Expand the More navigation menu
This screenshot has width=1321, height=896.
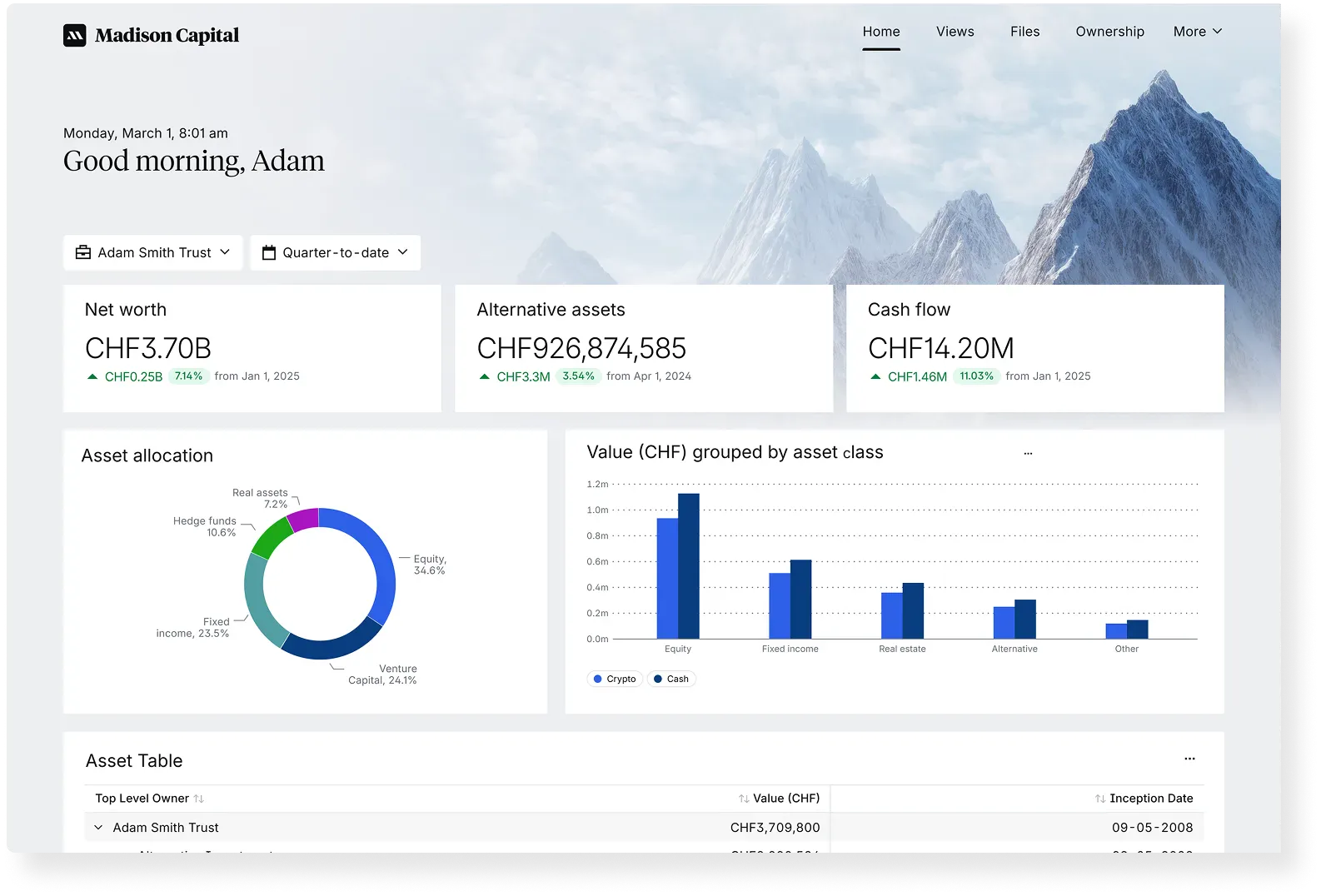pyautogui.click(x=1198, y=32)
